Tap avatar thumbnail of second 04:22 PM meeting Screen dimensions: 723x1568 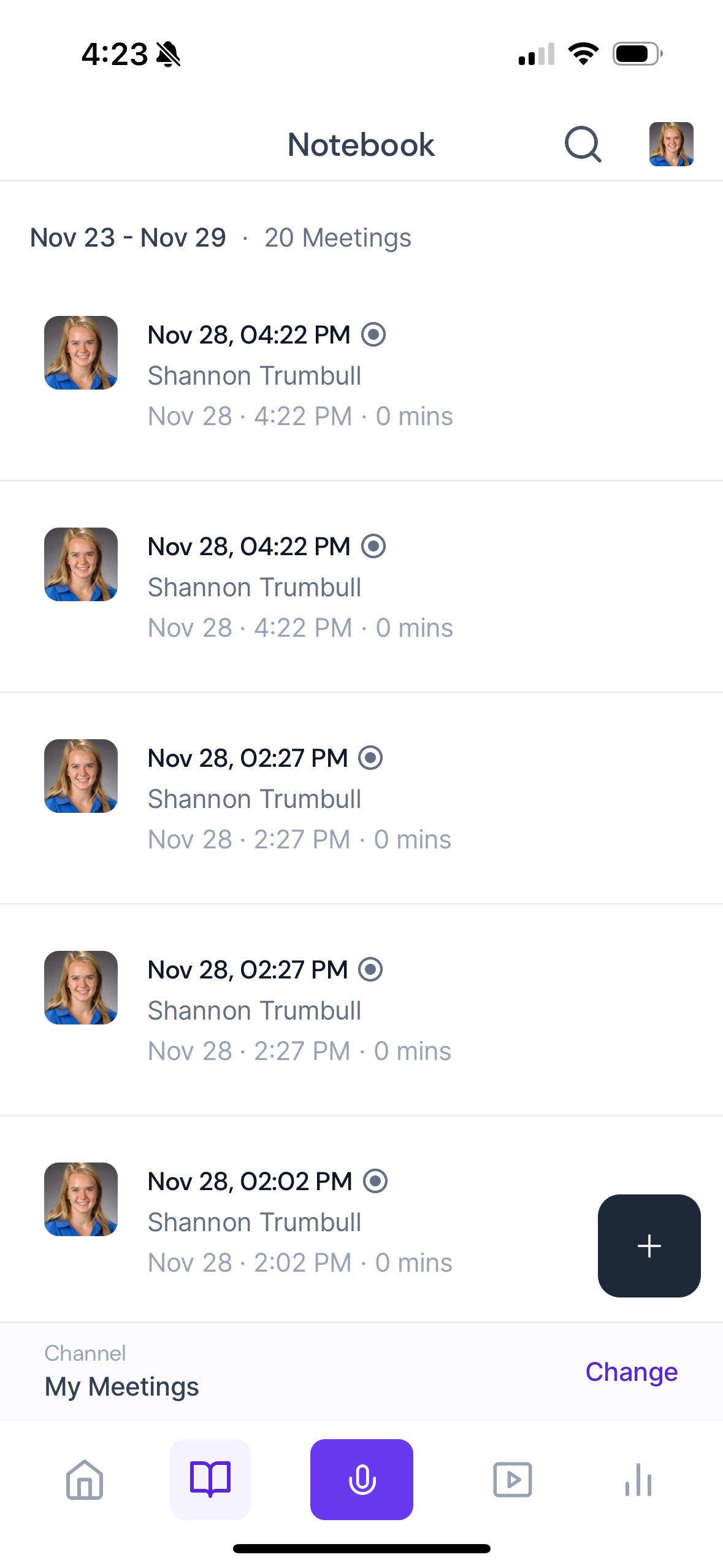(81, 564)
